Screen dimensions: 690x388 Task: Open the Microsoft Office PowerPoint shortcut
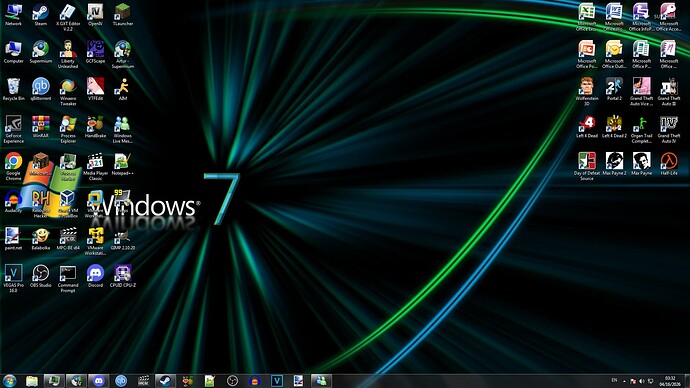(x=587, y=55)
